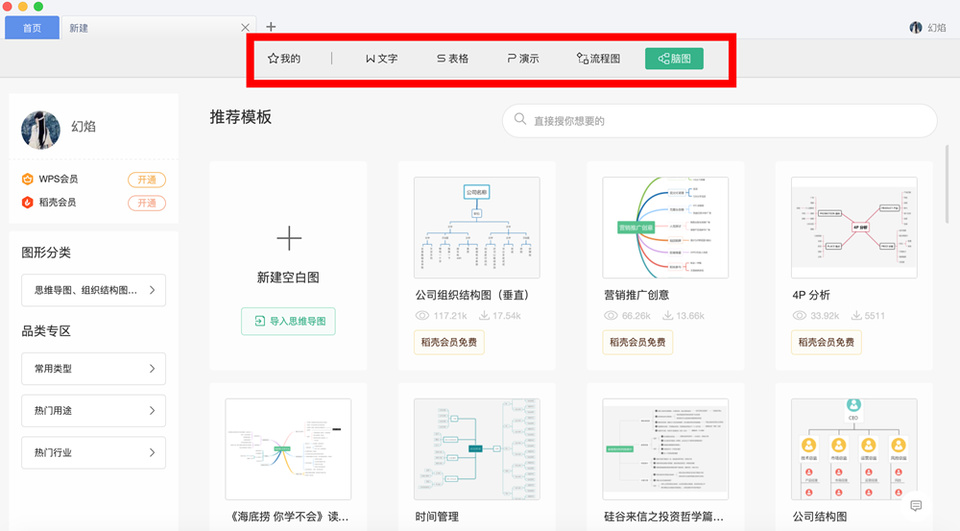960x531 pixels.
Task: Click the 时间管理 title text
Action: tap(437, 517)
